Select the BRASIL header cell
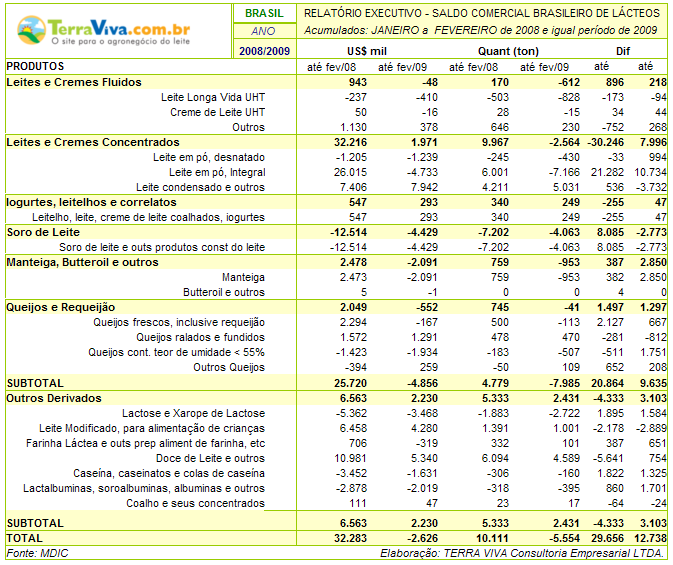Image resolution: width=673 pixels, height=565 pixels. click(264, 13)
